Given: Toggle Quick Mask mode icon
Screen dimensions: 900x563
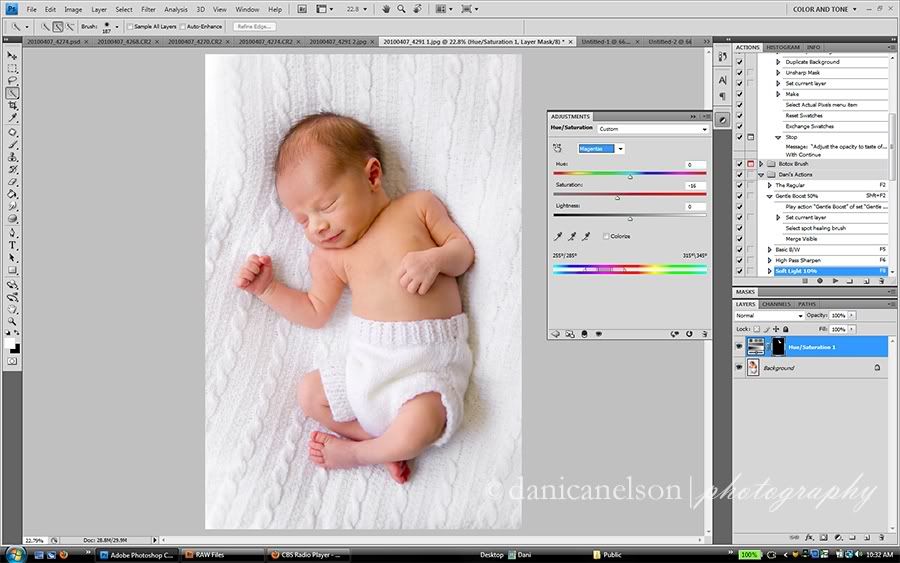Looking at the screenshot, I should (x=12, y=362).
